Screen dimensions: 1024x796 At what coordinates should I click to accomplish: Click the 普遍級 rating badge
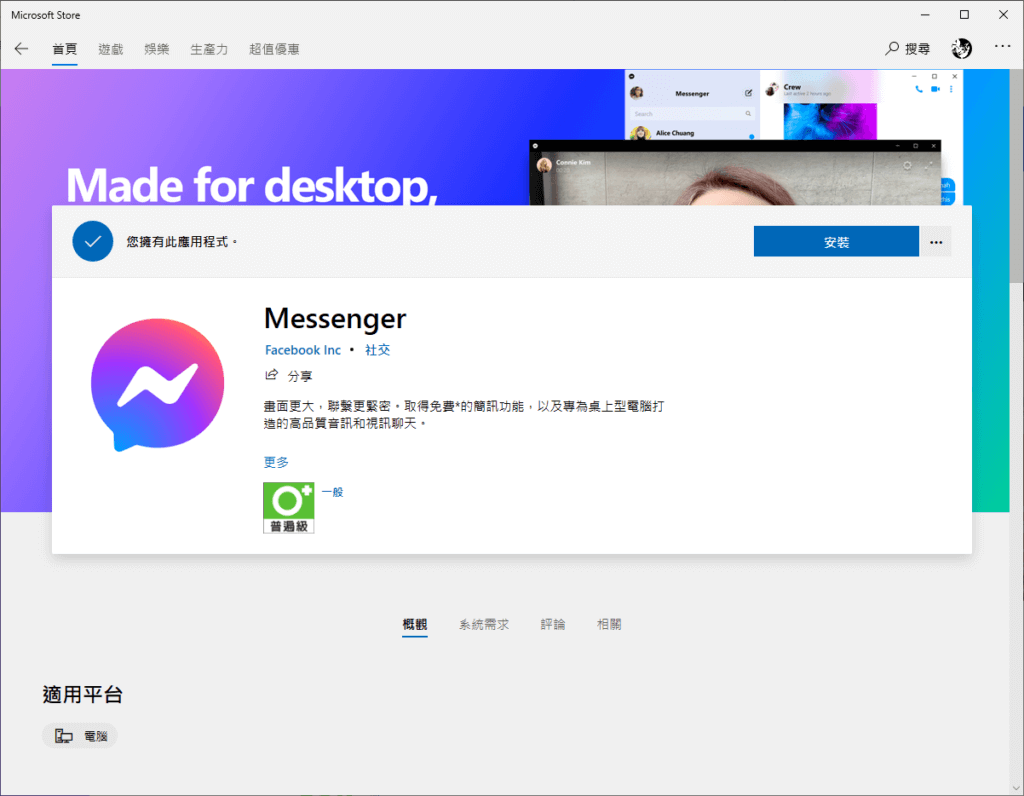289,507
